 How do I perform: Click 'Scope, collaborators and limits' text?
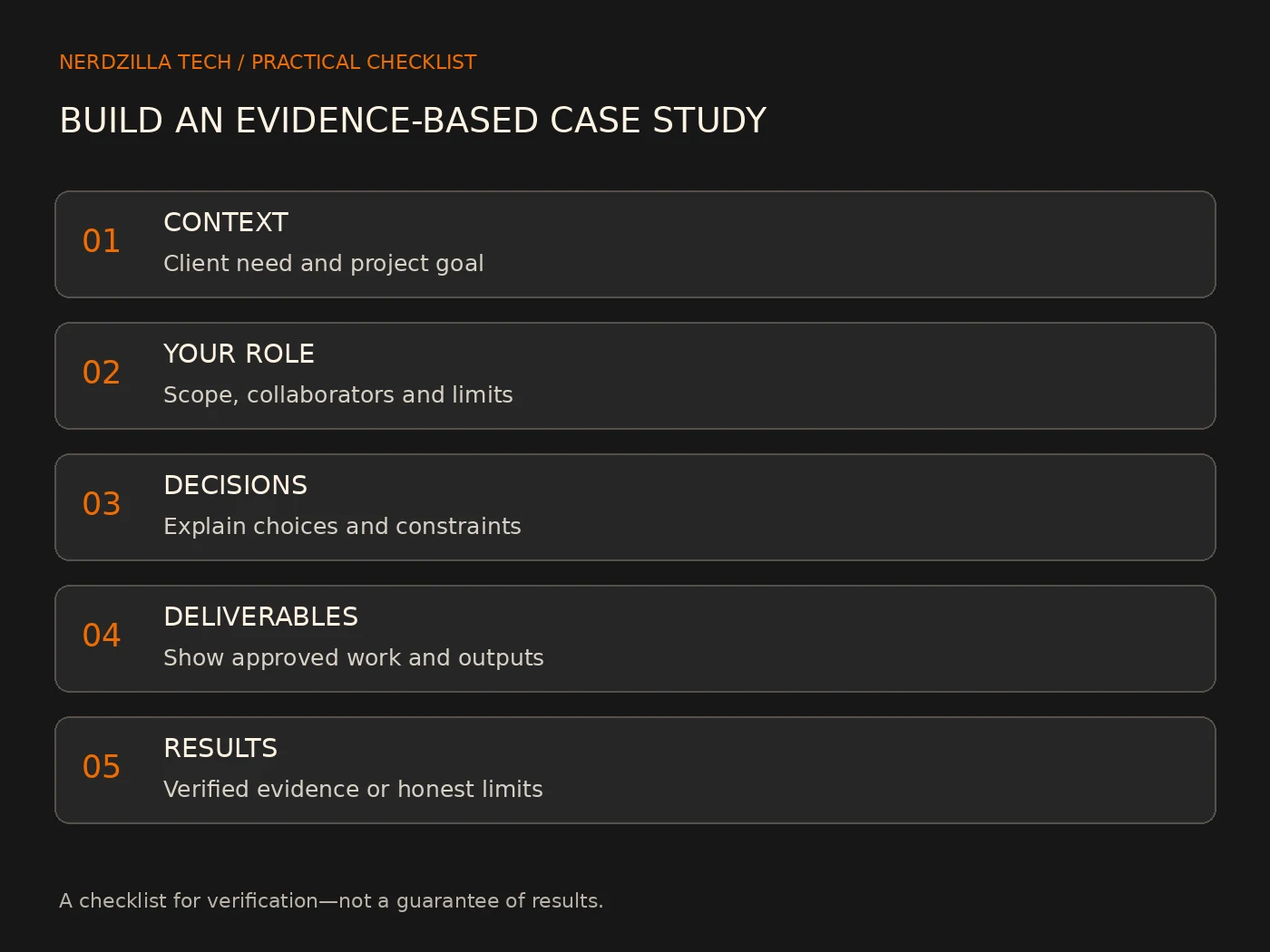(337, 395)
